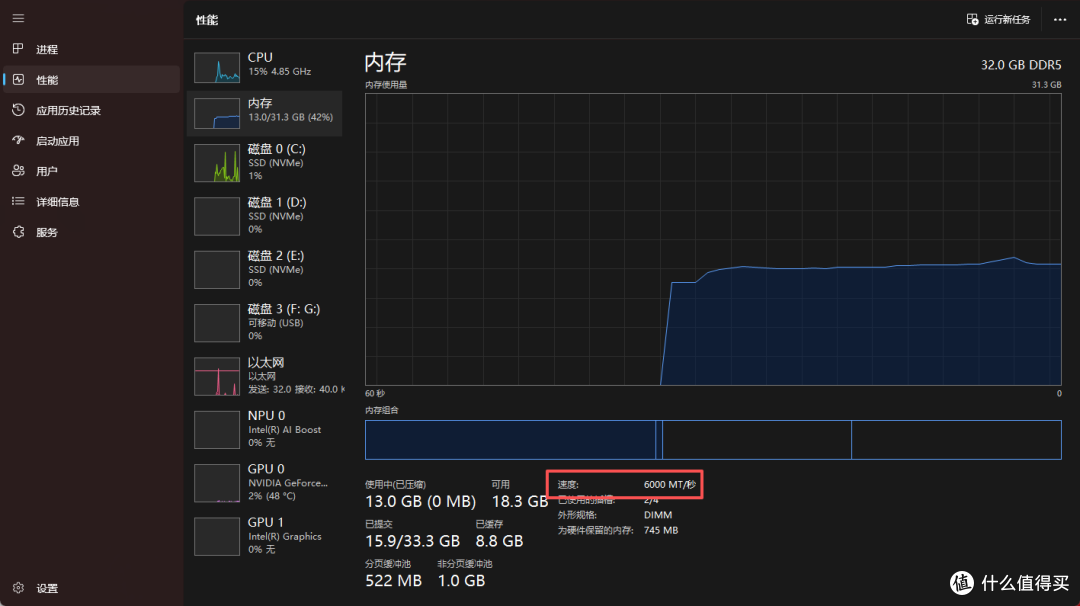This screenshot has width=1080, height=606.
Task: Go to the 进程 tab label
Action: pos(47,50)
